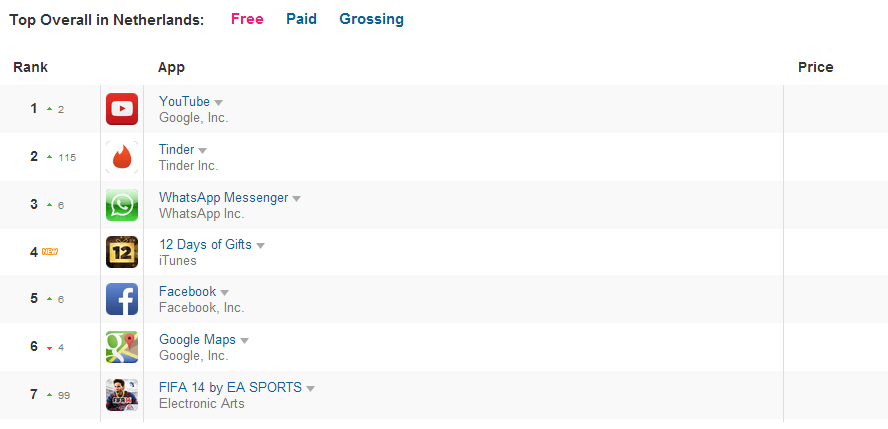888x429 pixels.
Task: Expand the dropdown arrow beside FIFA 14
Action: point(310,389)
